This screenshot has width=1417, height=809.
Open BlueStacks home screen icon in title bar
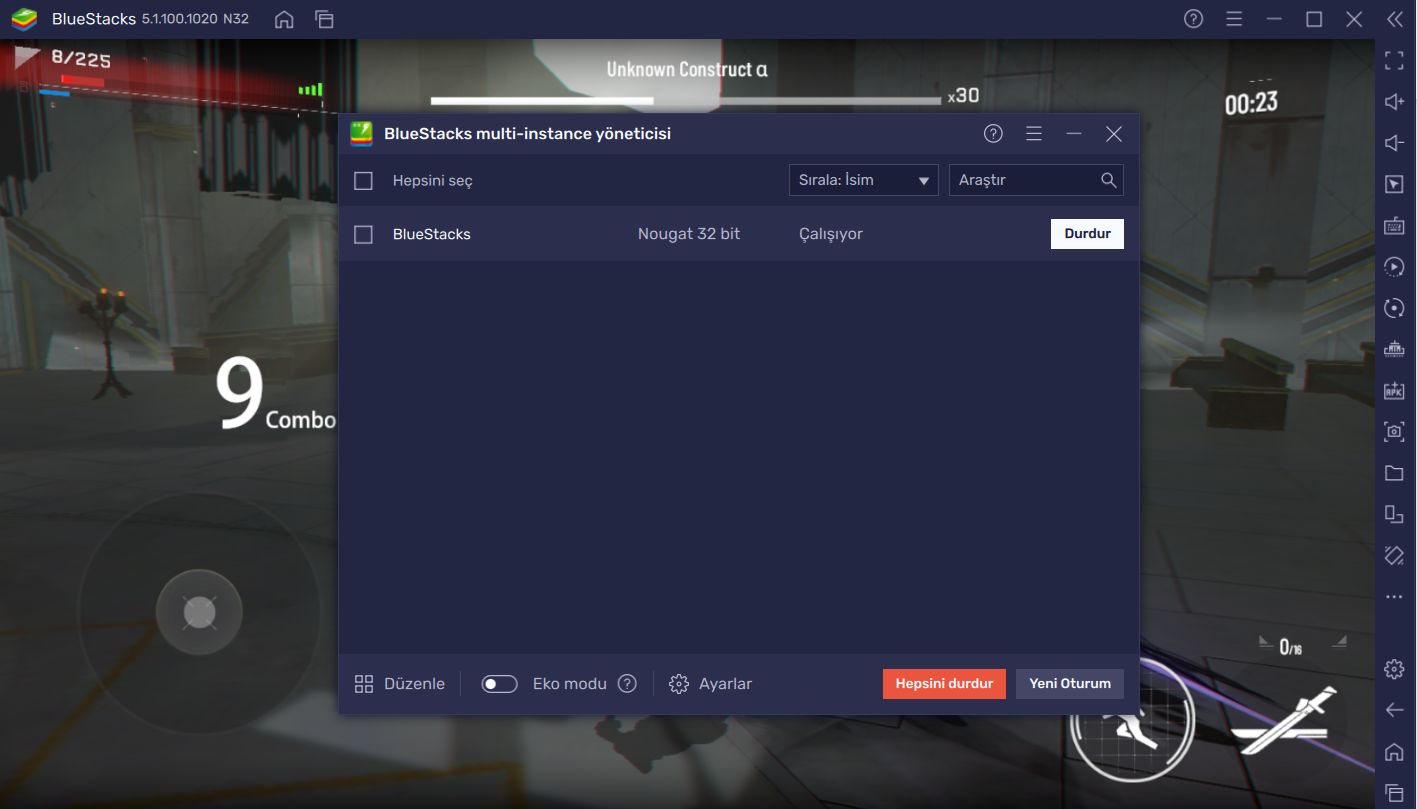[x=284, y=19]
